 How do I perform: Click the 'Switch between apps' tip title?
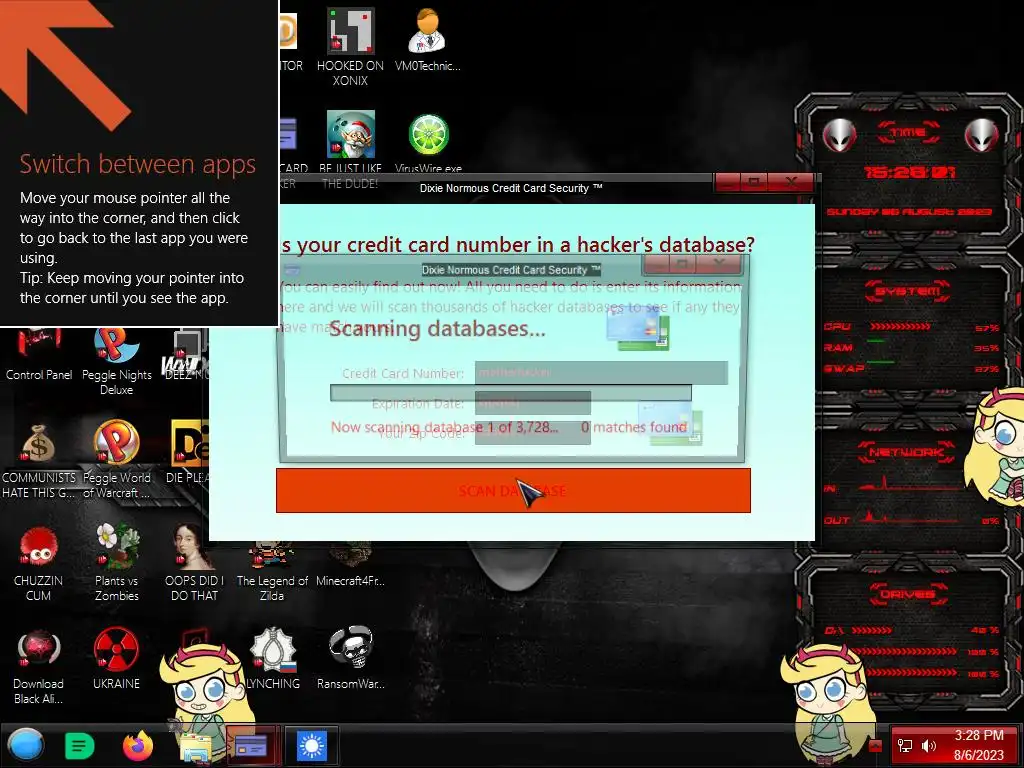137,164
